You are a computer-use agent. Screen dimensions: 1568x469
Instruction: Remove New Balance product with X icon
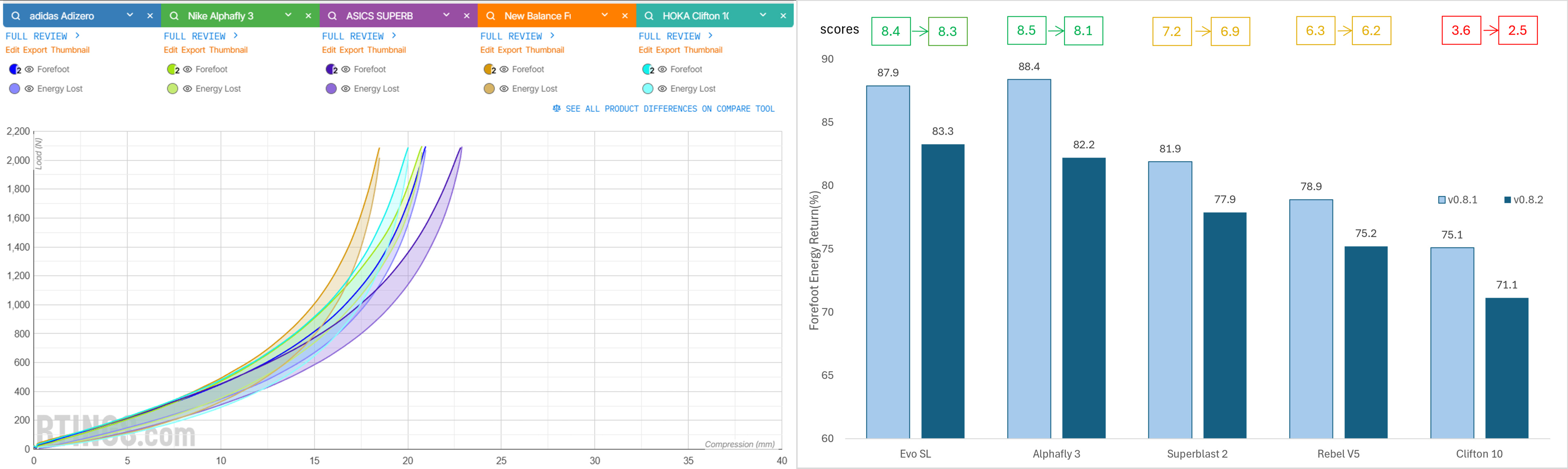[625, 16]
